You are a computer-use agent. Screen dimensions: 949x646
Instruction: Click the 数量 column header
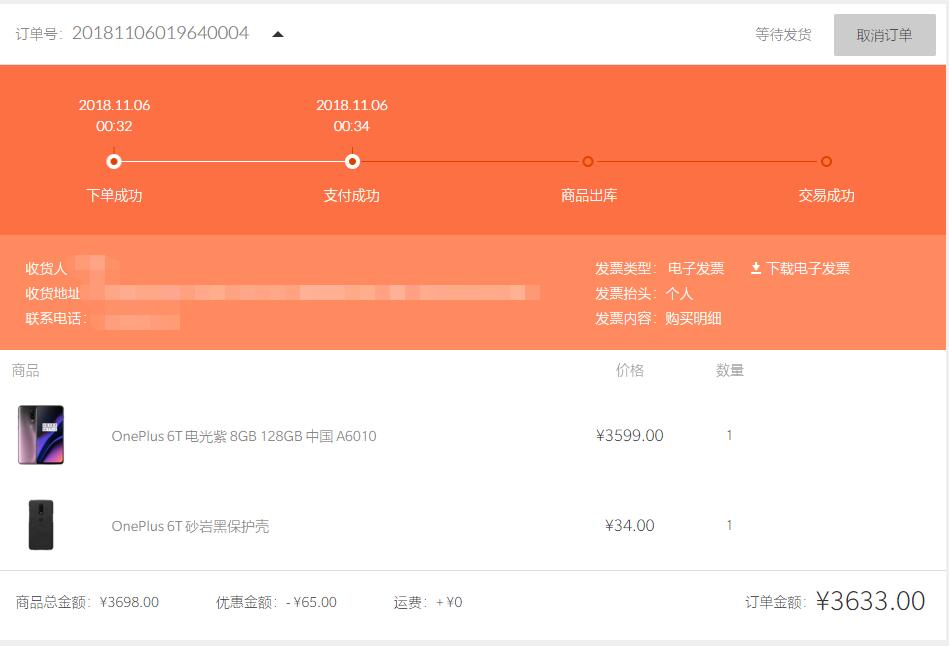729,370
